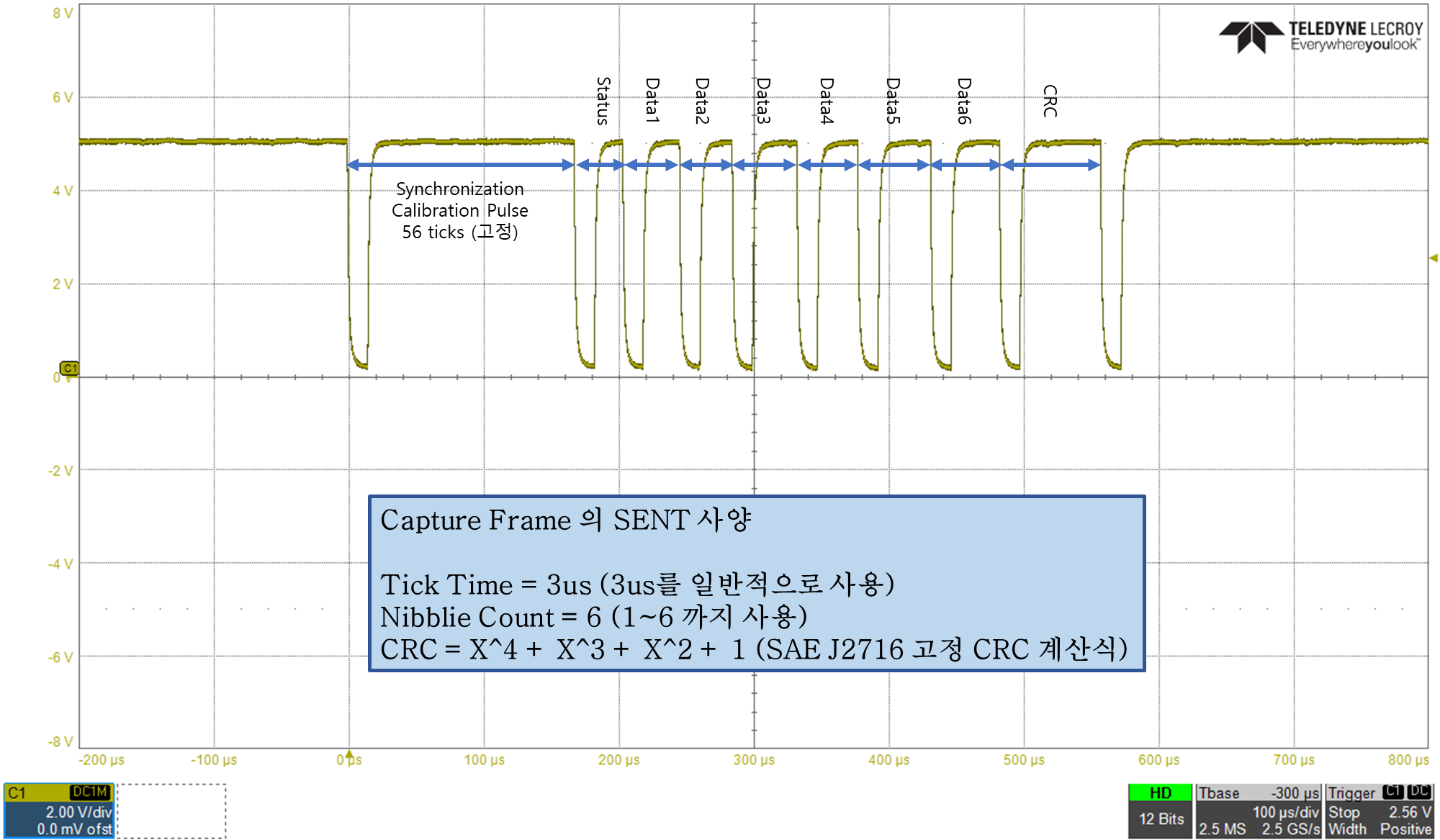Click the 6 V vertical axis label
The width and height of the screenshot is (1440, 840).
63,97
